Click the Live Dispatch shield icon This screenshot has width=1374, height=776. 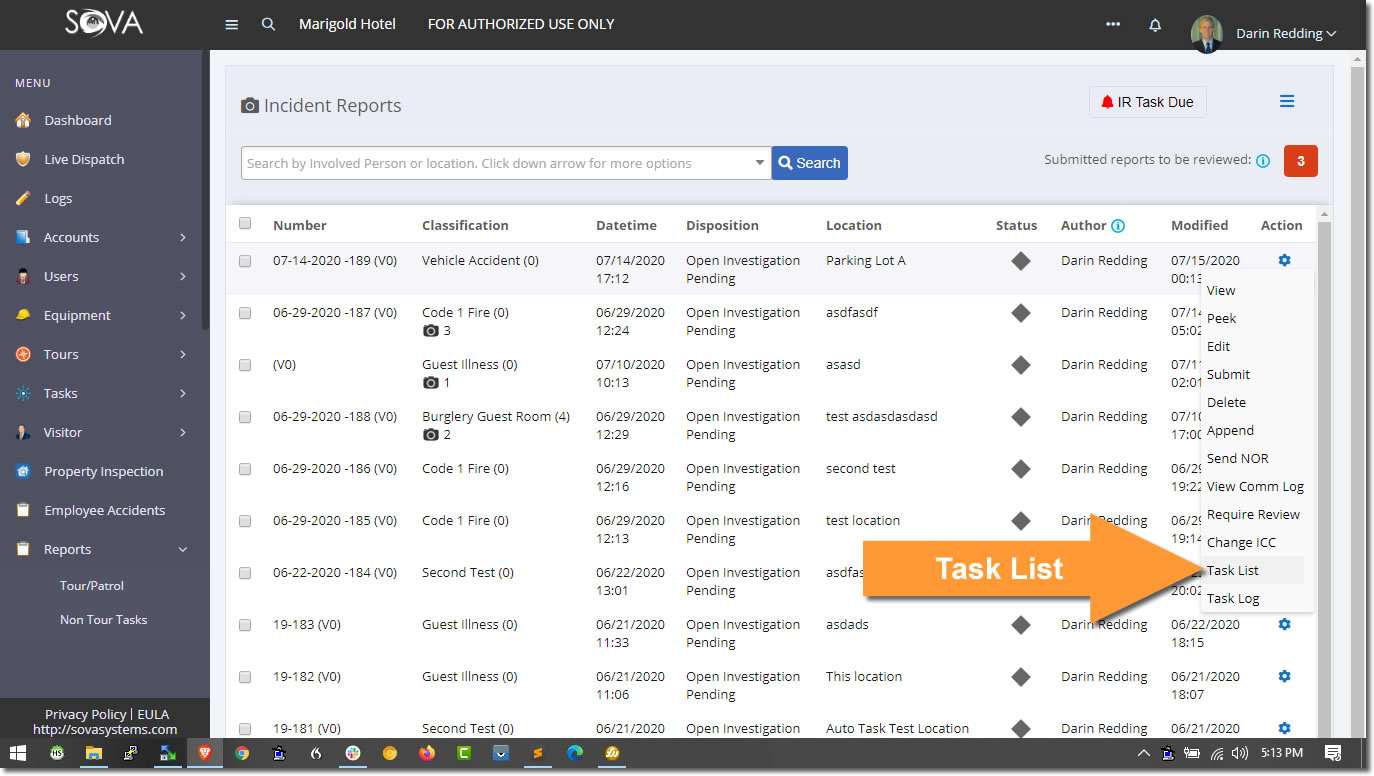click(23, 159)
